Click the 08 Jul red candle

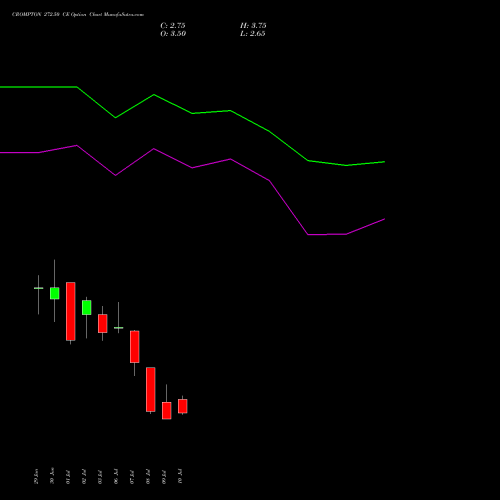(151, 389)
